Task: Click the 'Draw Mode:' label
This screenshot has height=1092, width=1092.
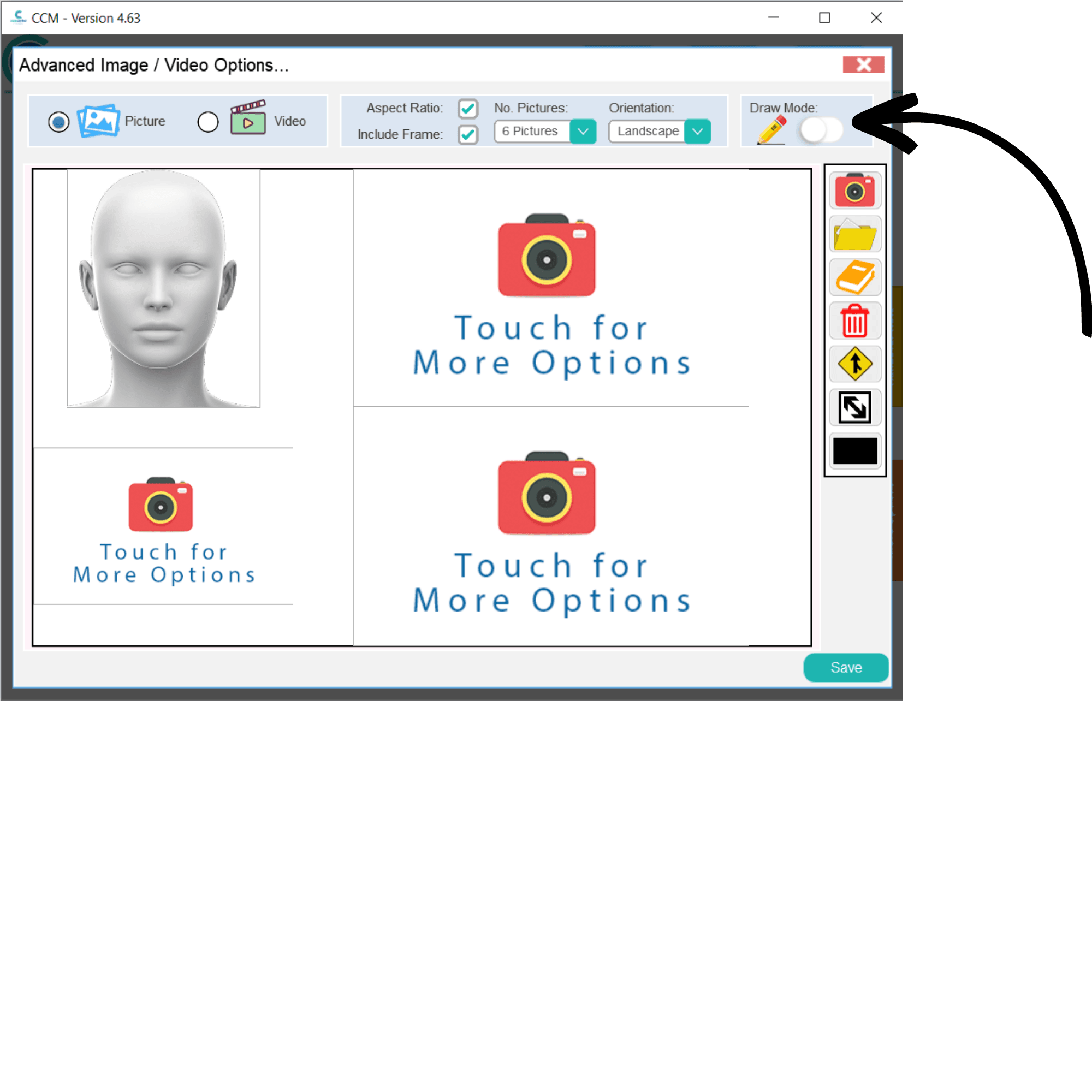Action: pyautogui.click(x=784, y=108)
